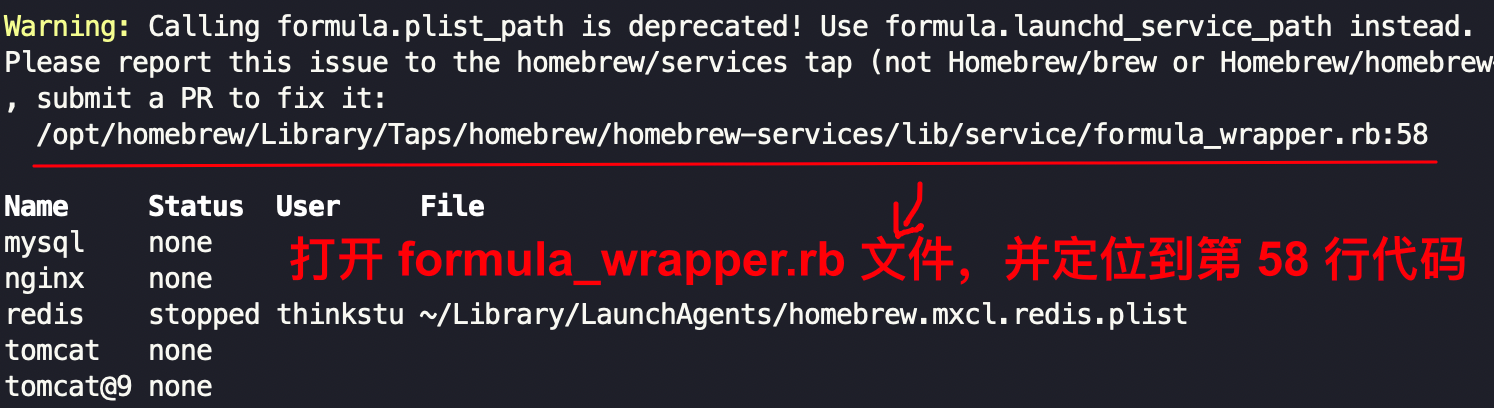Click the tomcat@9 service entry

tap(68, 387)
